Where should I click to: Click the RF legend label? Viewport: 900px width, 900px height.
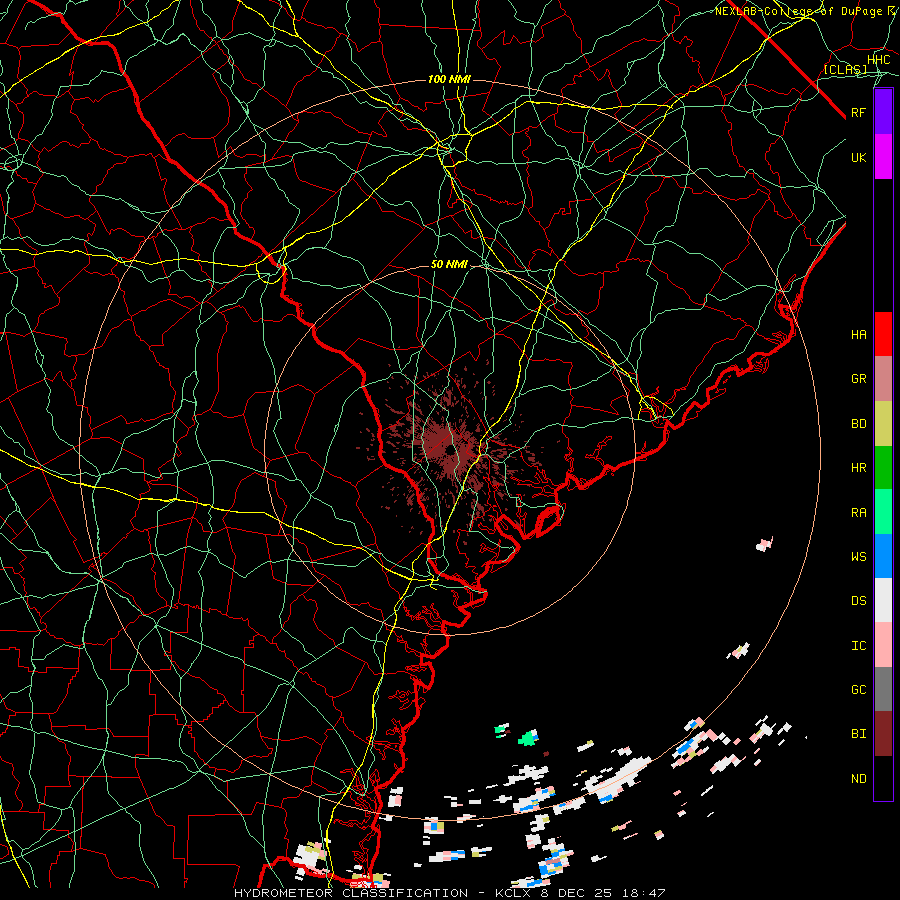858,112
